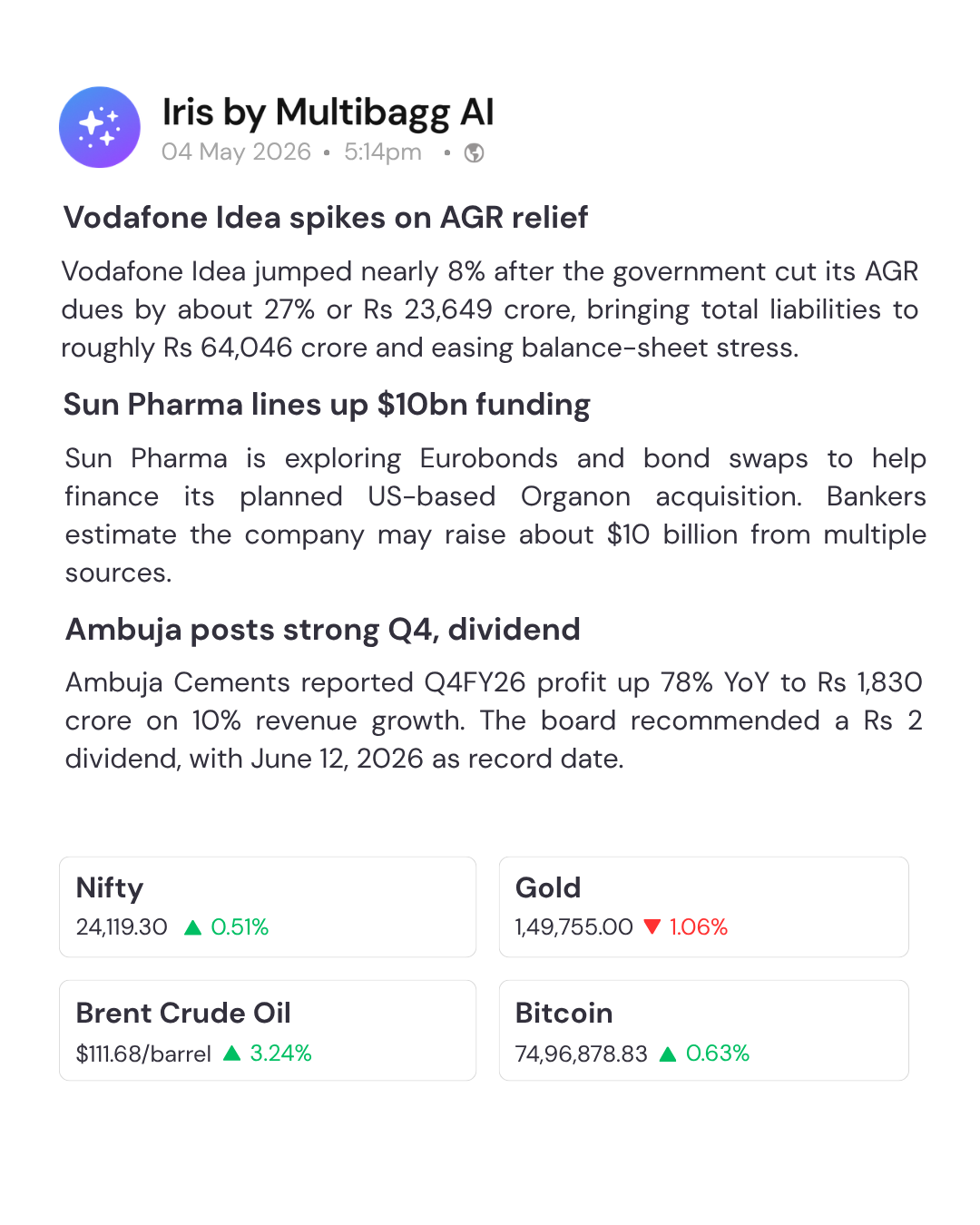The height and width of the screenshot is (1225, 980).
Task: Click the 04 May 2026 post date
Action: pos(236,152)
